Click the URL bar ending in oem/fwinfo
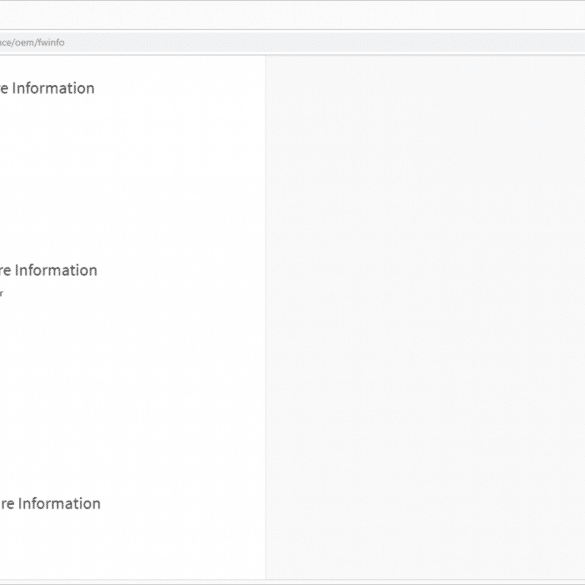 coord(292,43)
